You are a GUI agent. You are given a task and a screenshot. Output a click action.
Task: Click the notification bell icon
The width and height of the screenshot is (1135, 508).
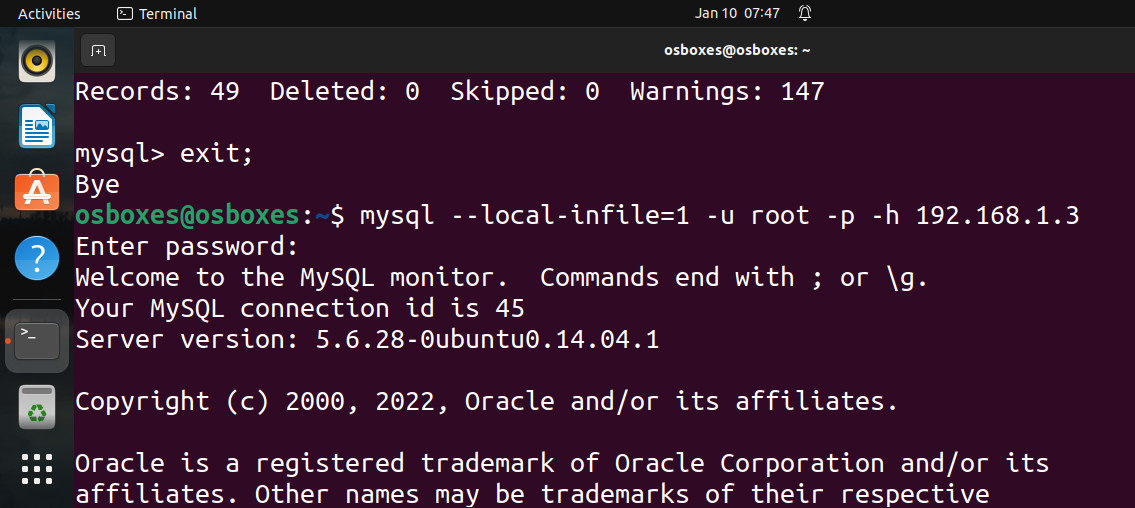[x=805, y=13]
